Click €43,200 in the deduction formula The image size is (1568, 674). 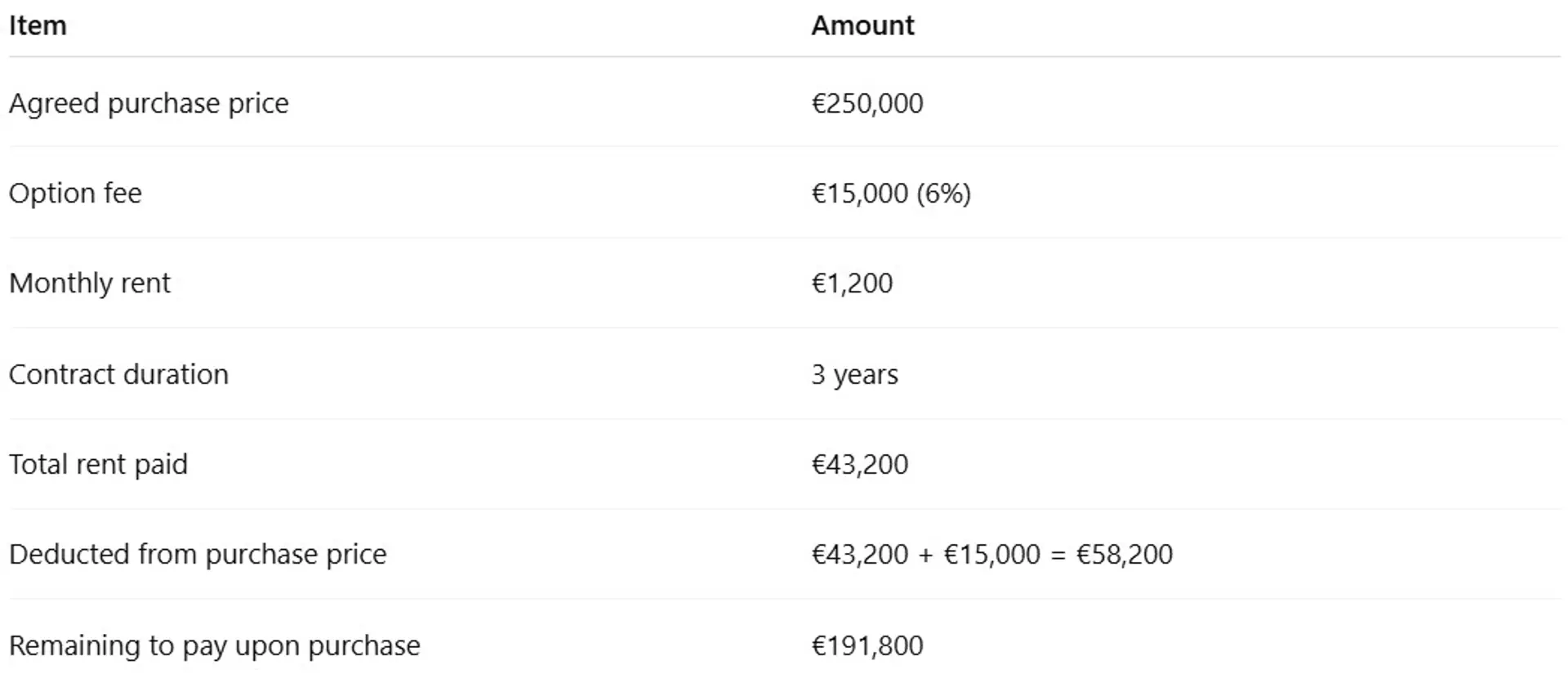coord(859,555)
